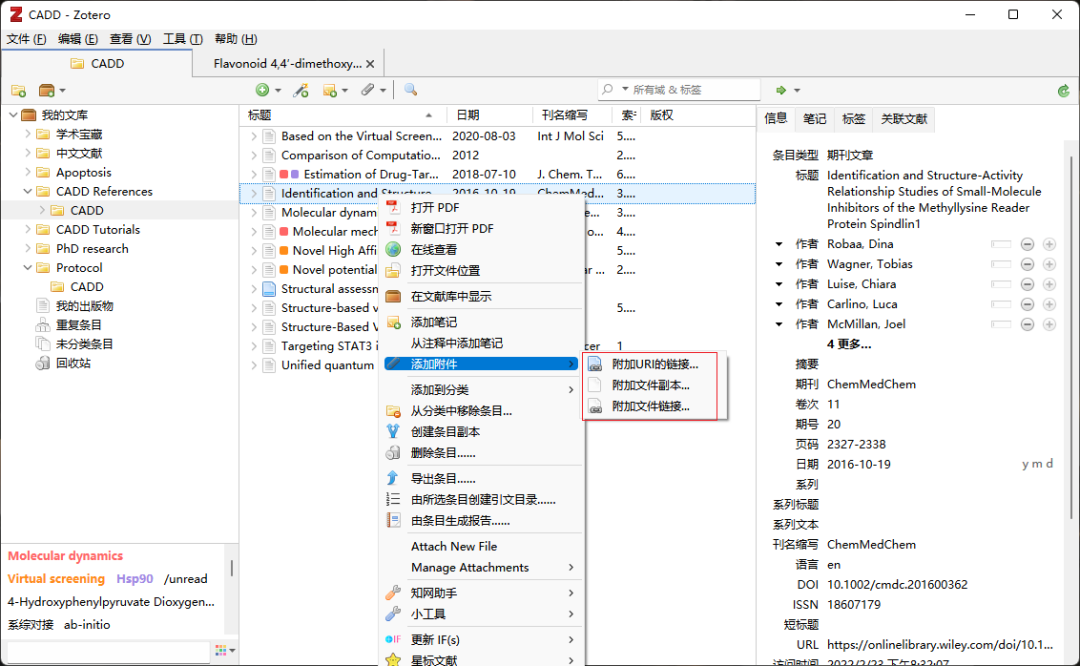
Task: Click the green new item plus icon
Action: [x=262, y=90]
